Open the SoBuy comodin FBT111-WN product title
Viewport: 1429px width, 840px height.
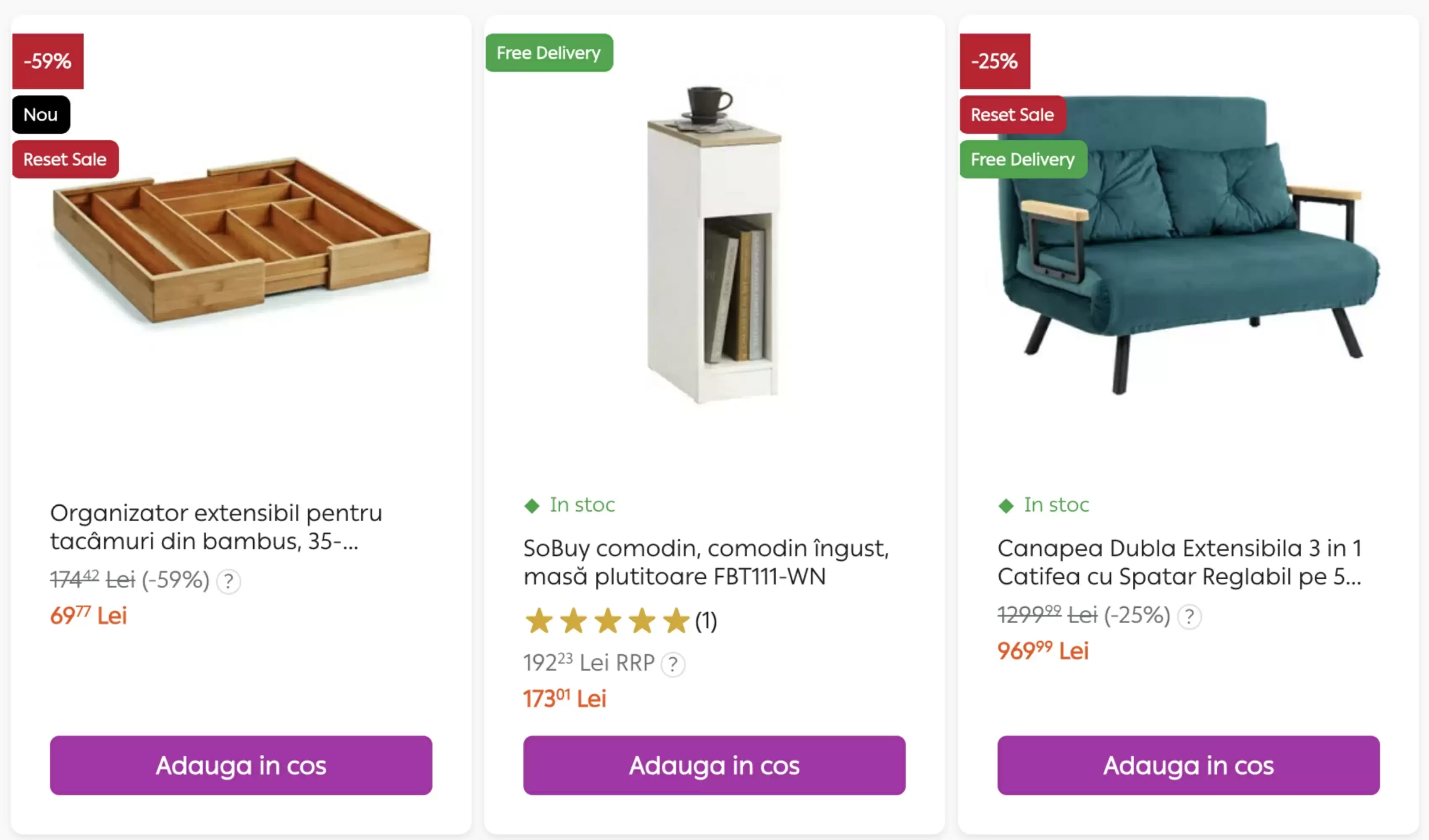point(705,562)
